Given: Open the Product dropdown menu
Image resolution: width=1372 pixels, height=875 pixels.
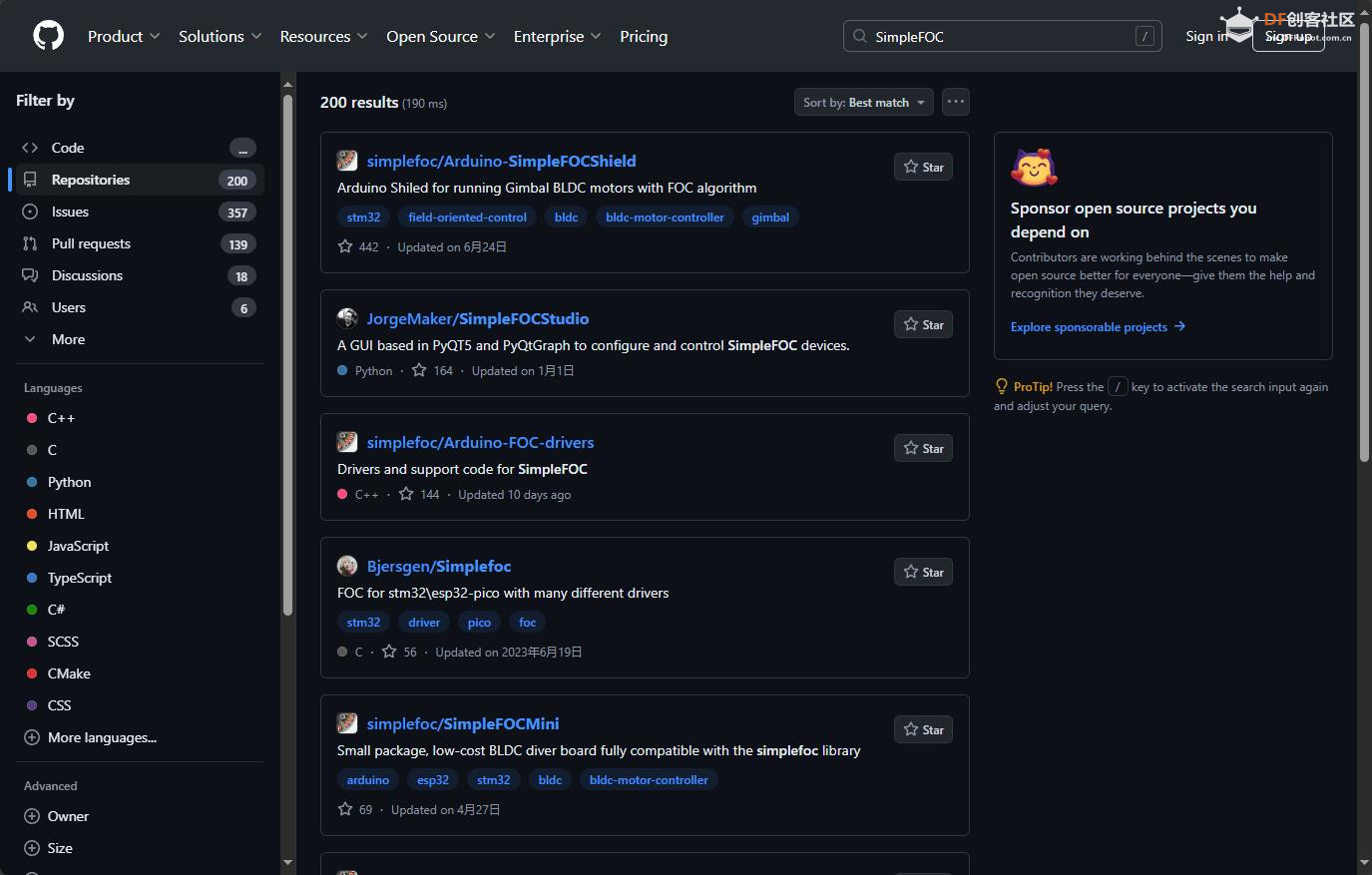Looking at the screenshot, I should click(x=124, y=36).
